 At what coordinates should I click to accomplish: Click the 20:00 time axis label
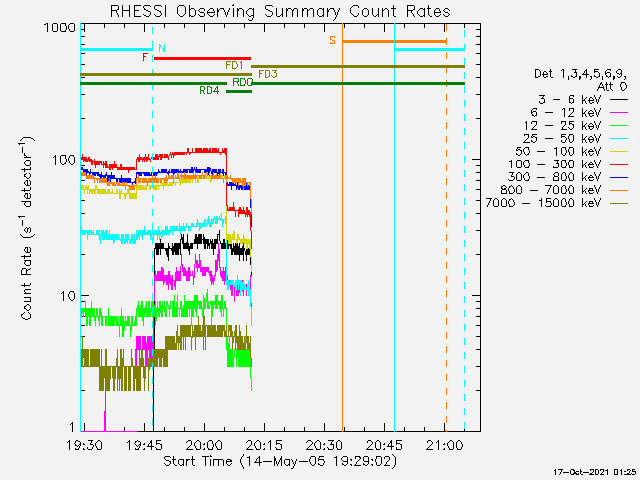coord(204,445)
